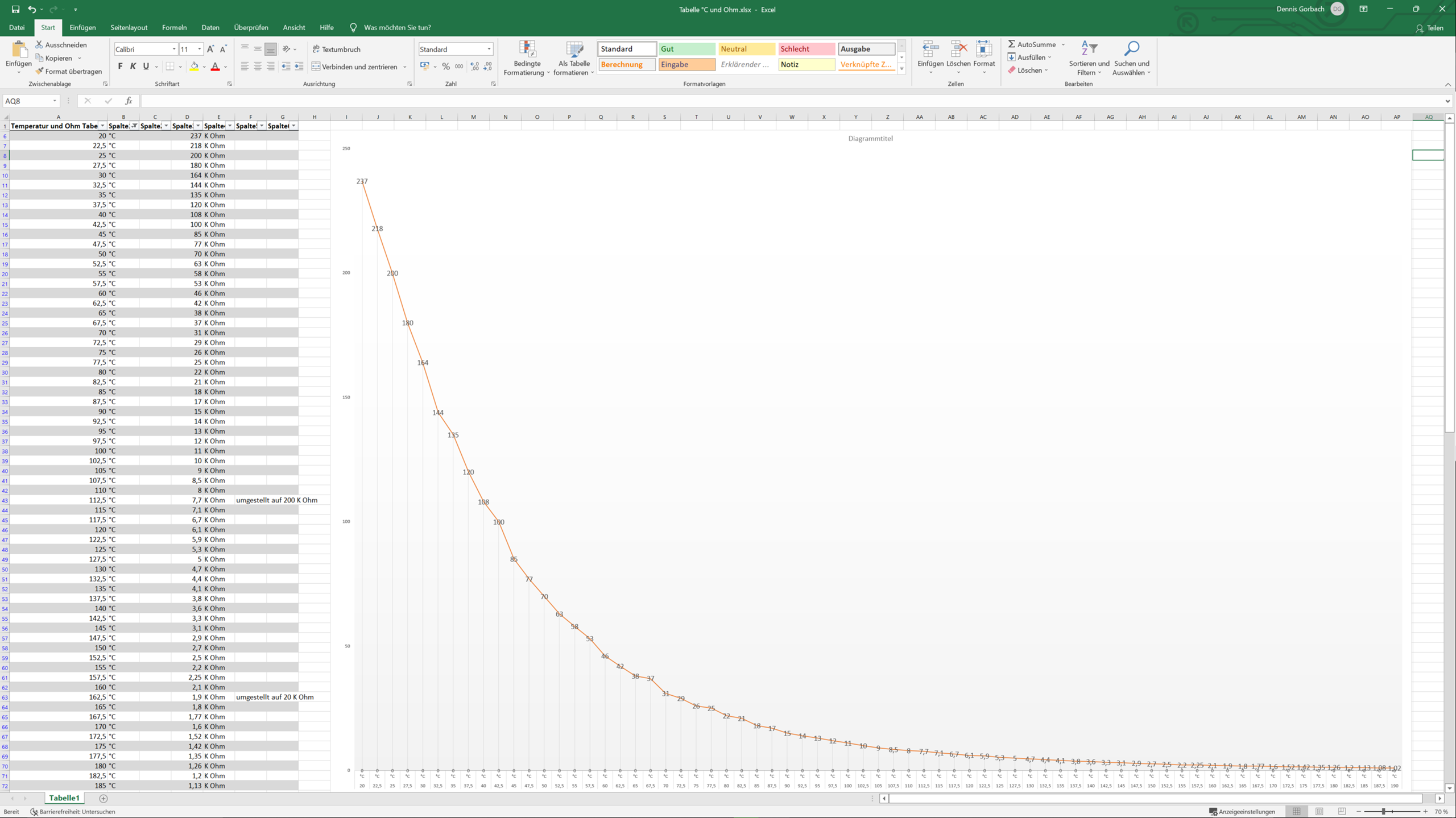Open Bedingte Formatierung menu
The width and height of the screenshot is (1456, 818).
point(527,58)
